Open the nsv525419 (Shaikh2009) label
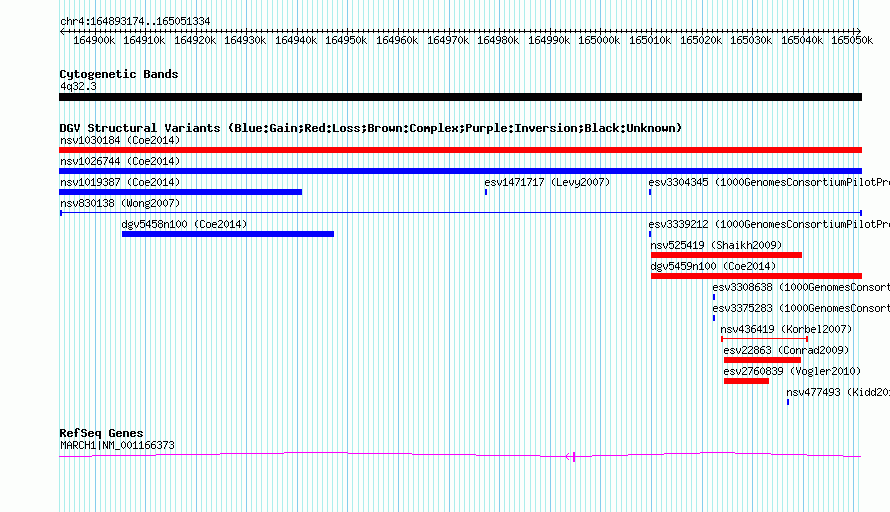890x512 pixels. [716, 245]
